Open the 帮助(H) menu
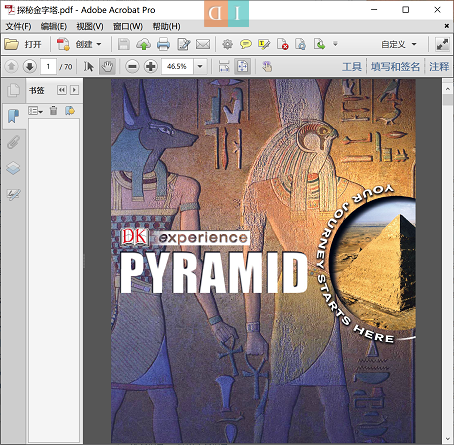 167,26
